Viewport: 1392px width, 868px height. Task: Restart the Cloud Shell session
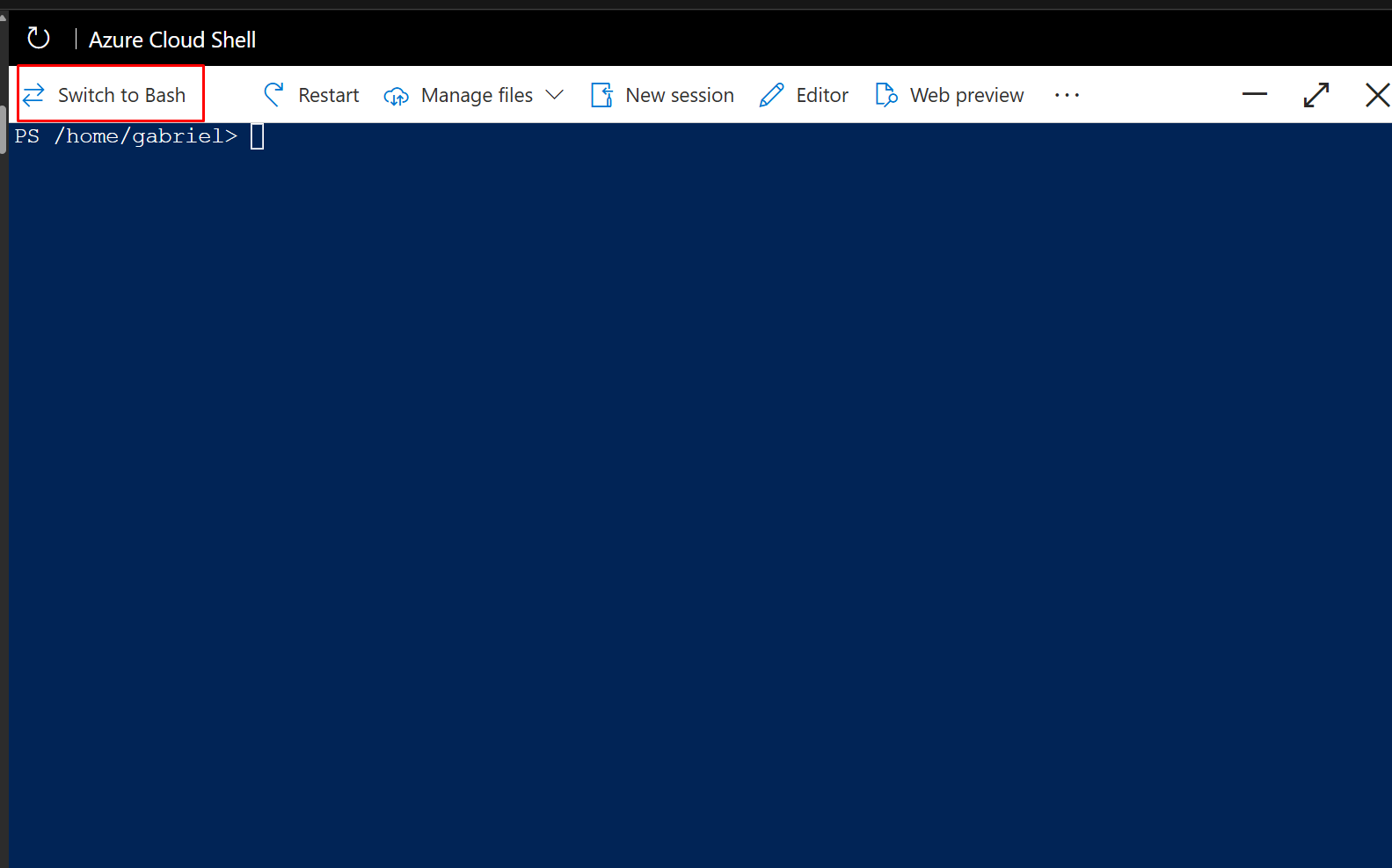(311, 94)
